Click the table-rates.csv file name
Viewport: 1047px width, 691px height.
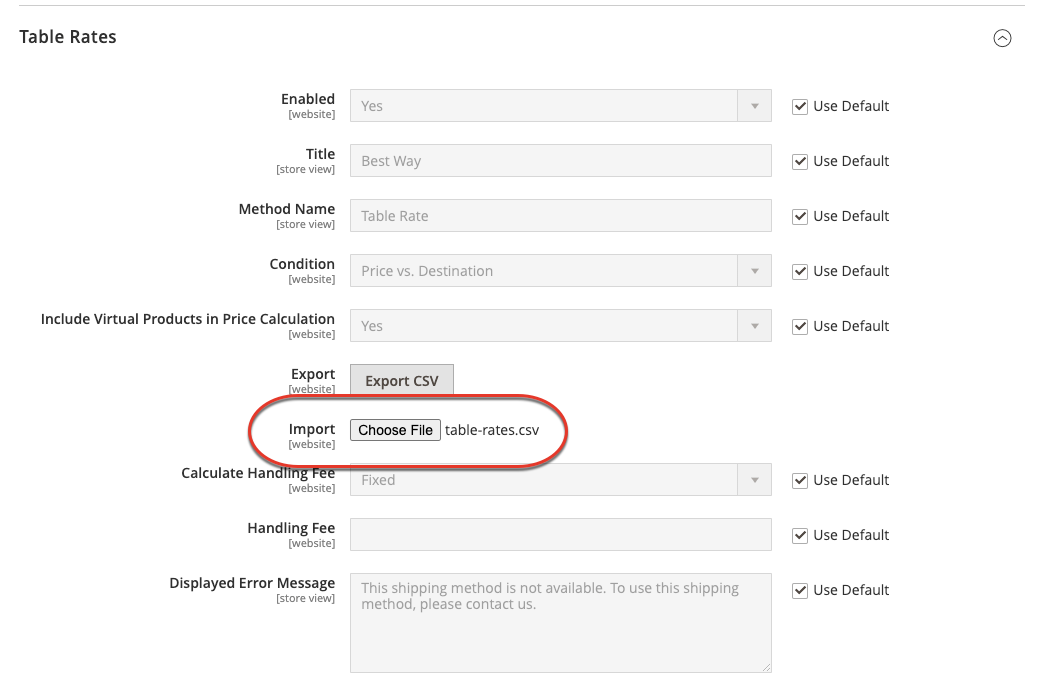click(492, 430)
